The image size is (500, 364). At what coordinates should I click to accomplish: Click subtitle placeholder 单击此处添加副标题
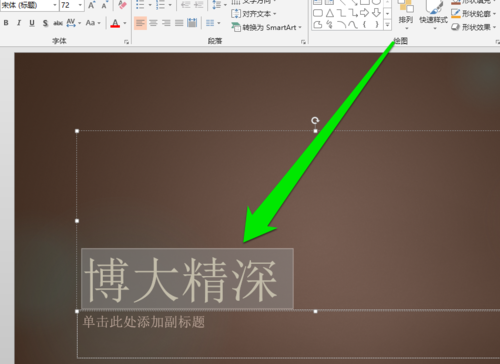click(x=143, y=322)
